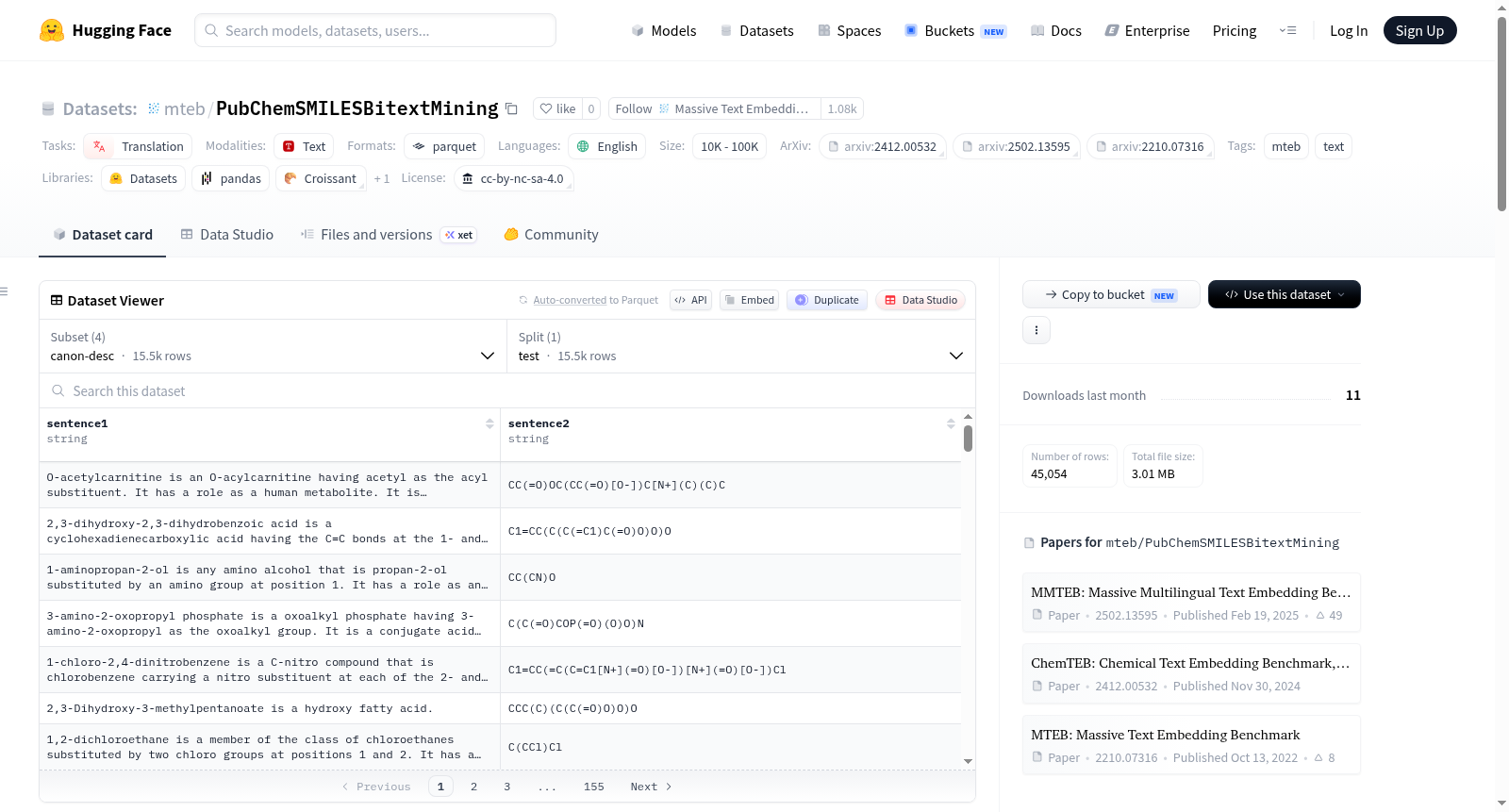
Task: Expand the Subset canon-desc dropdown
Action: click(x=273, y=346)
